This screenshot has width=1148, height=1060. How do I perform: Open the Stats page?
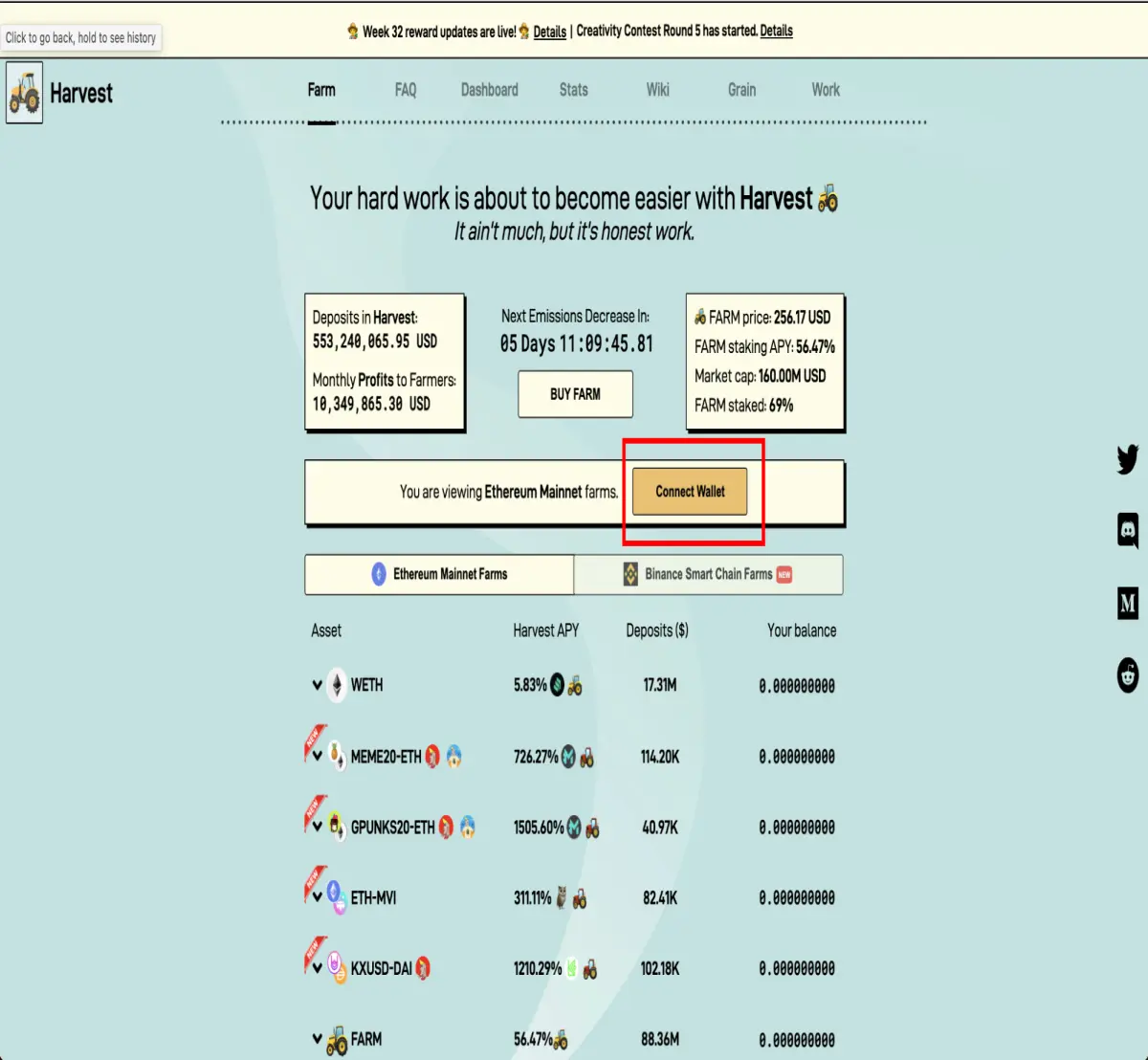click(574, 90)
